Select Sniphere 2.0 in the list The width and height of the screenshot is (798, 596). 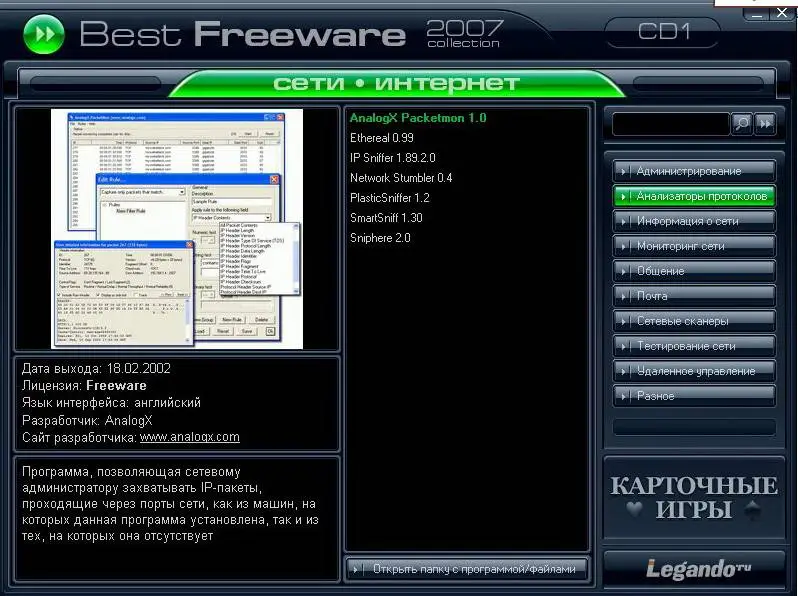tap(380, 238)
